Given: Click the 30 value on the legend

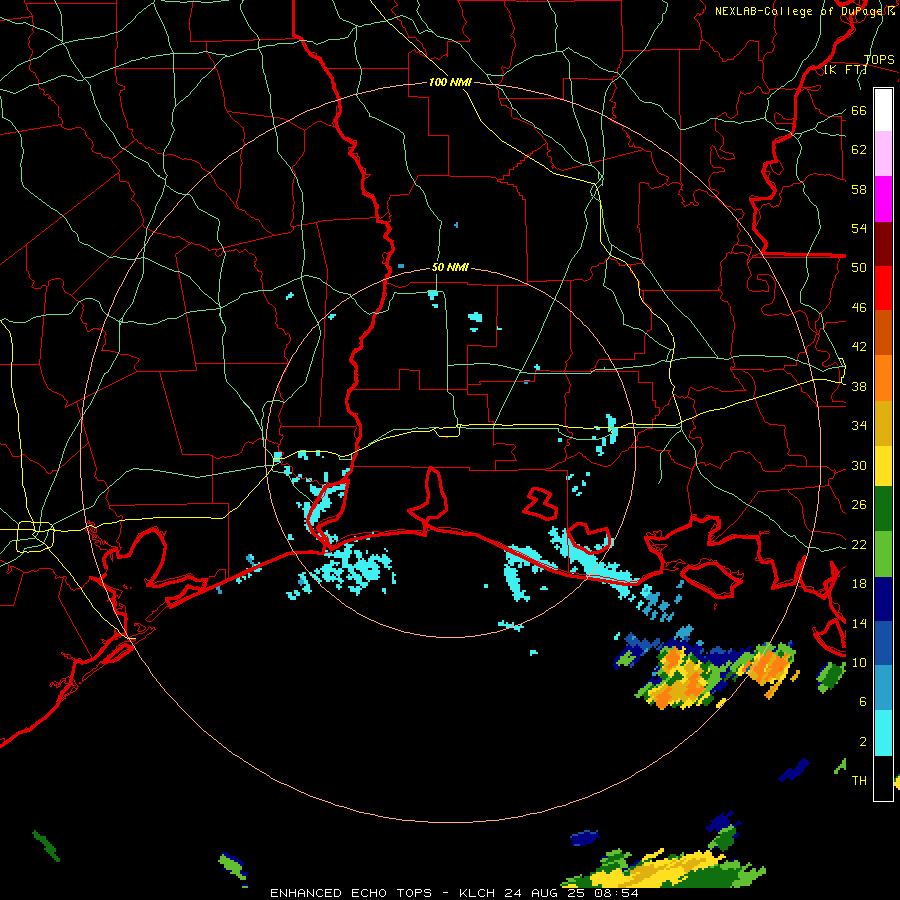Looking at the screenshot, I should coord(859,465).
